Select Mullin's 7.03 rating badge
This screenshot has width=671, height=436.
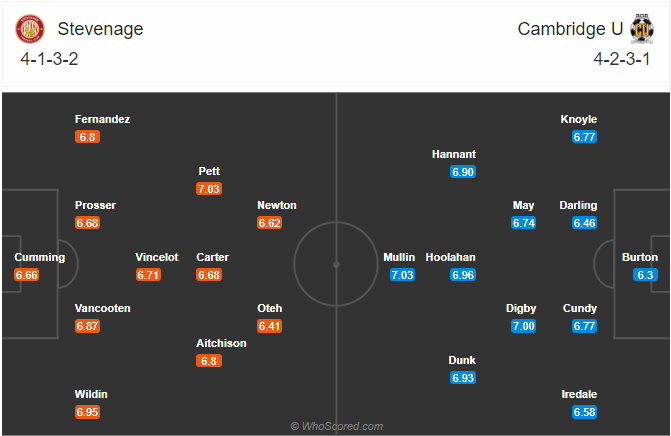point(402,275)
